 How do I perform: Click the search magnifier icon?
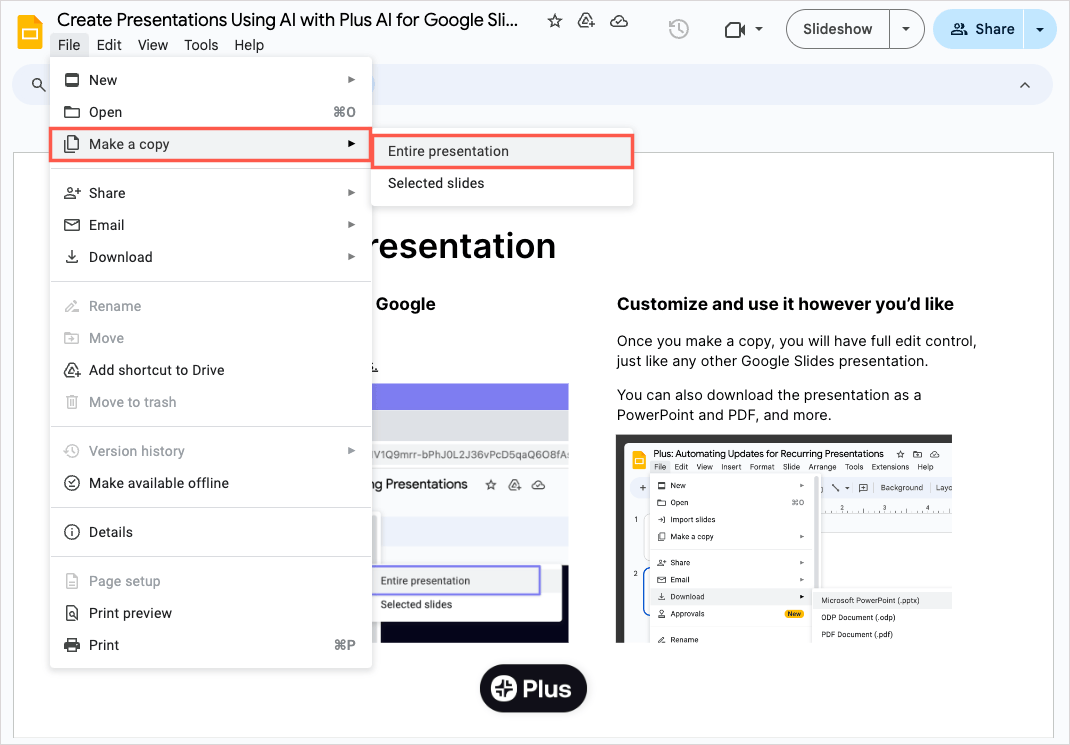click(x=39, y=85)
